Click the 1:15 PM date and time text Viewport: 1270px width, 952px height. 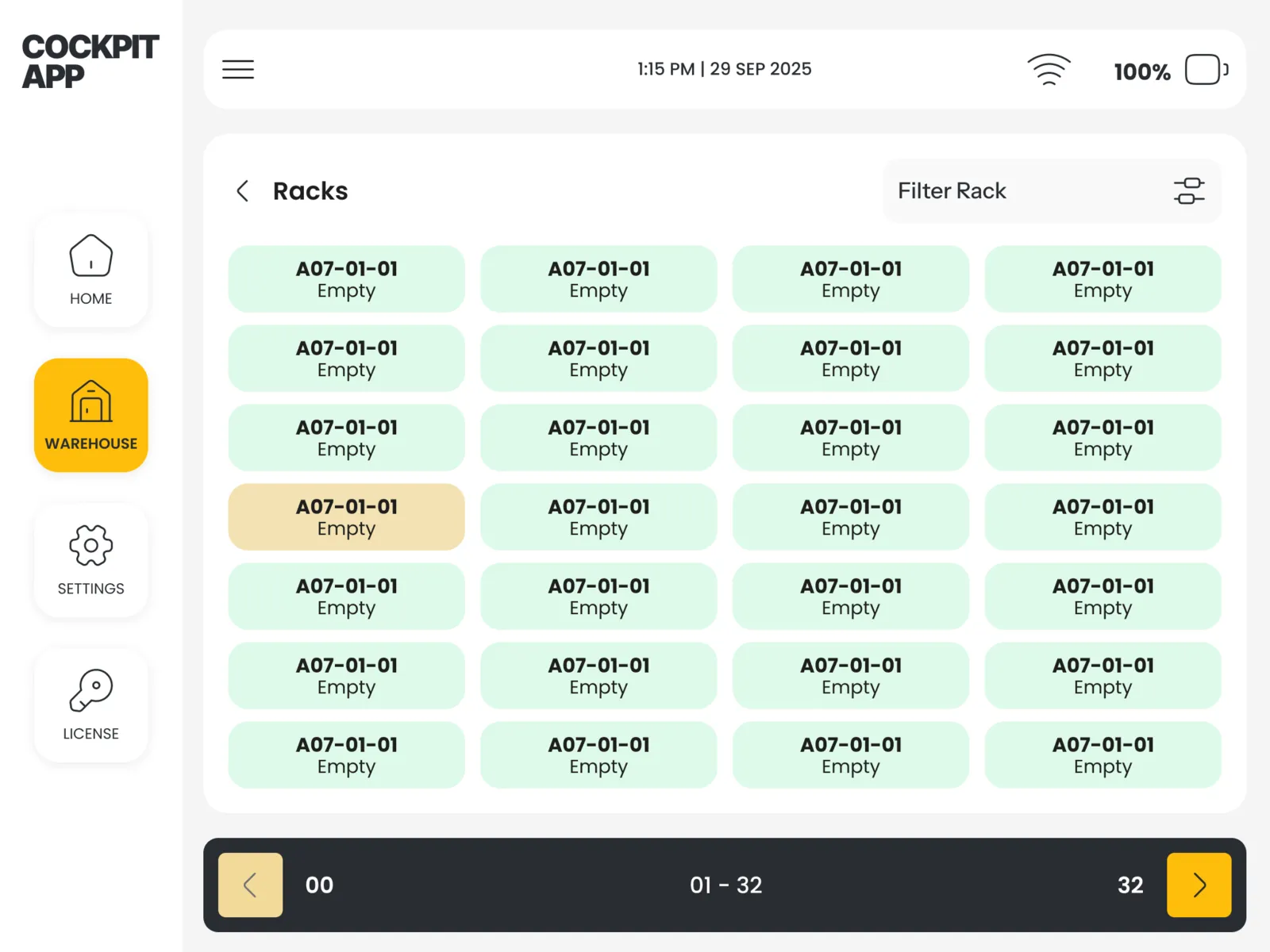pos(725,69)
